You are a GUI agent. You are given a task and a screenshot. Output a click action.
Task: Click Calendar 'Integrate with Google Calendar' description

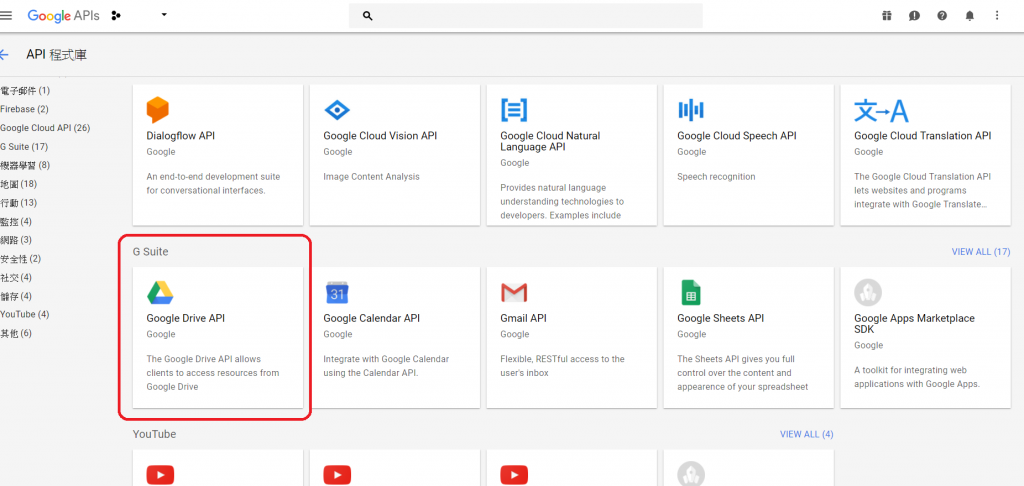pyautogui.click(x=386, y=366)
